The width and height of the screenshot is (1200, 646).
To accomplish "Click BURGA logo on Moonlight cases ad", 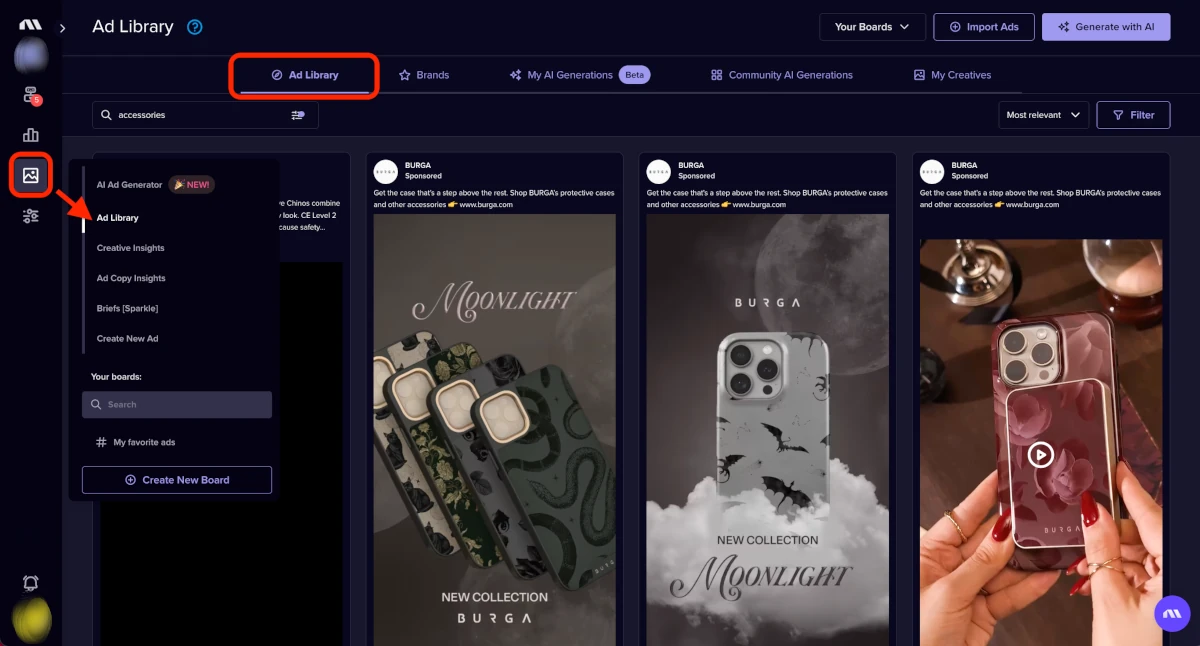I will point(385,171).
